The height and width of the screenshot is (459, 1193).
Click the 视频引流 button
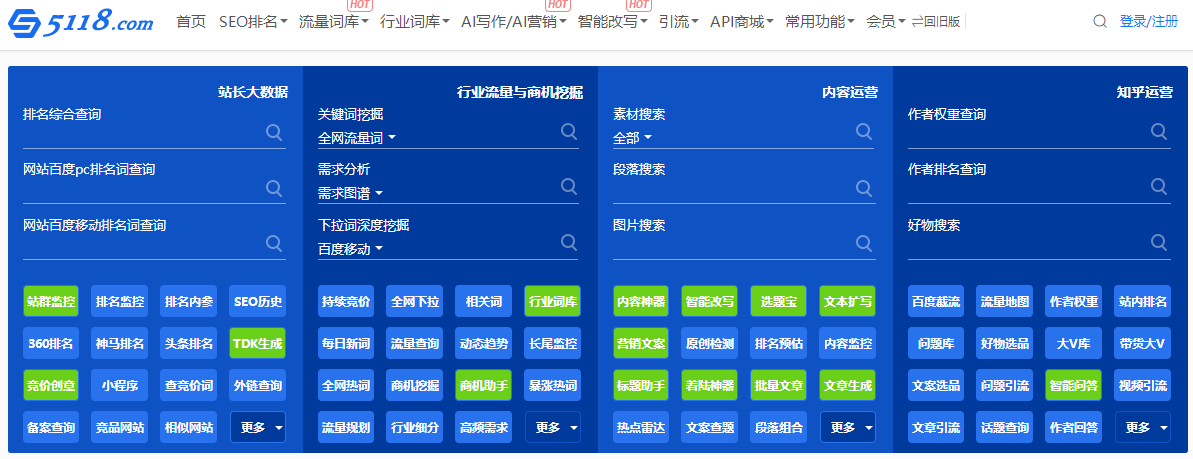tap(1143, 385)
